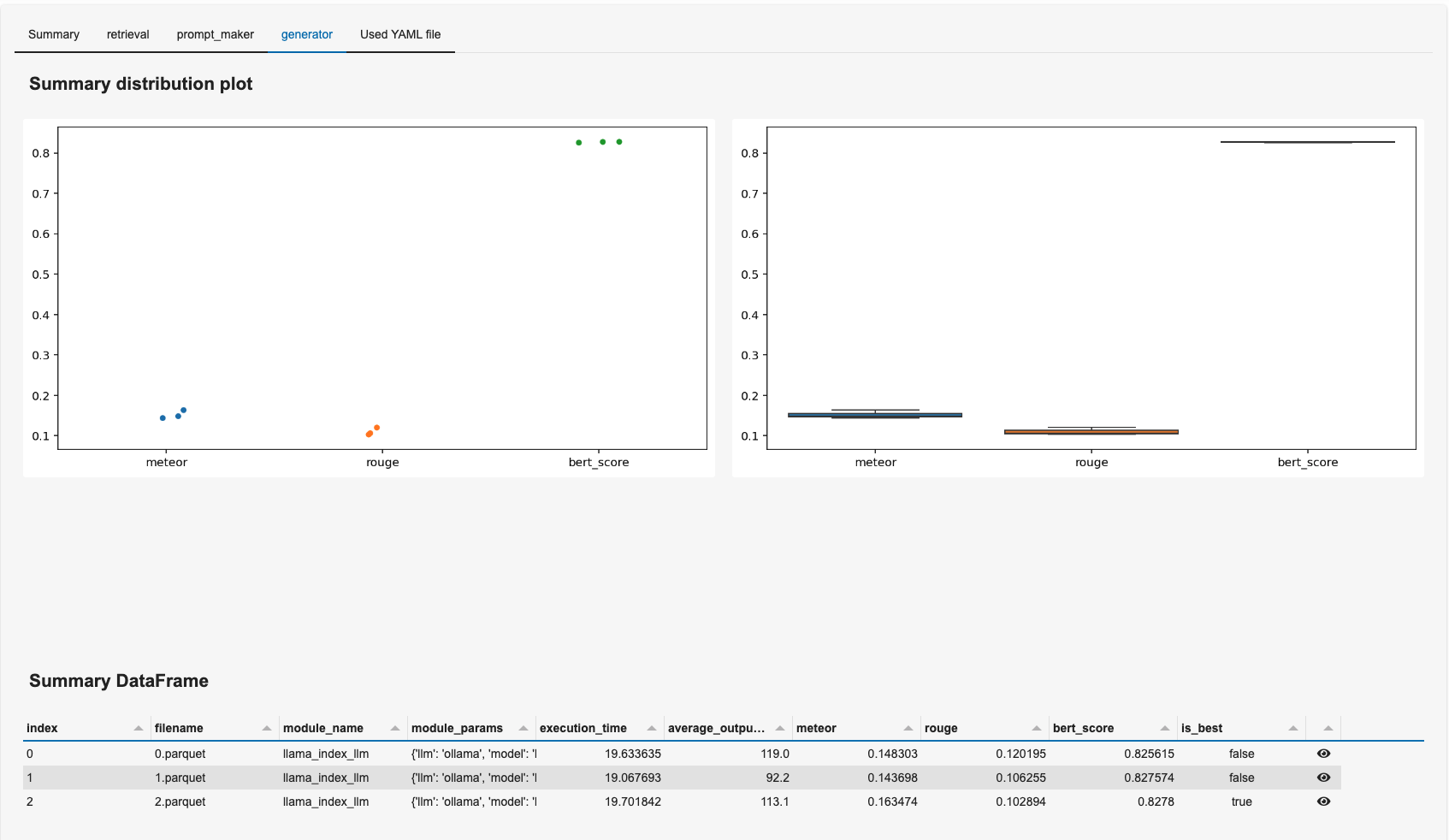Image resolution: width=1449 pixels, height=840 pixels.
Task: Open the Used YAML file tab
Action: 400,34
